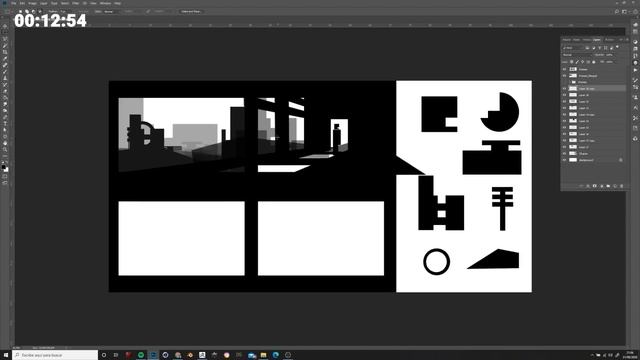The image size is (640, 360).
Task: Create new adjustment layer icon
Action: coord(602,186)
